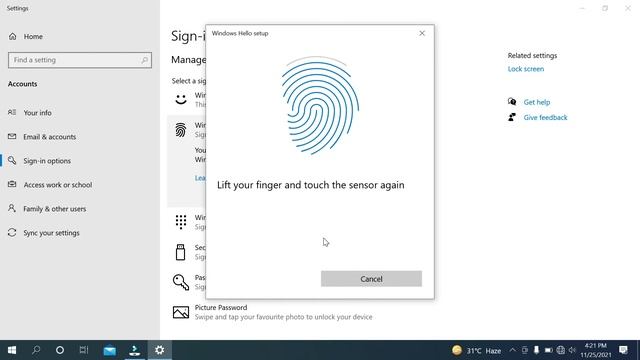
Task: Show hidden system tray icons
Action: [x=513, y=350]
